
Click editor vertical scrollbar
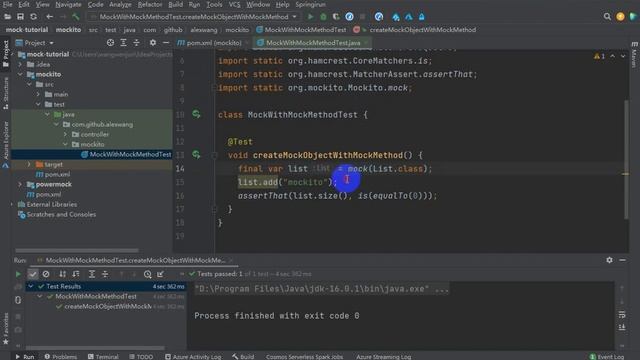click(x=626, y=159)
